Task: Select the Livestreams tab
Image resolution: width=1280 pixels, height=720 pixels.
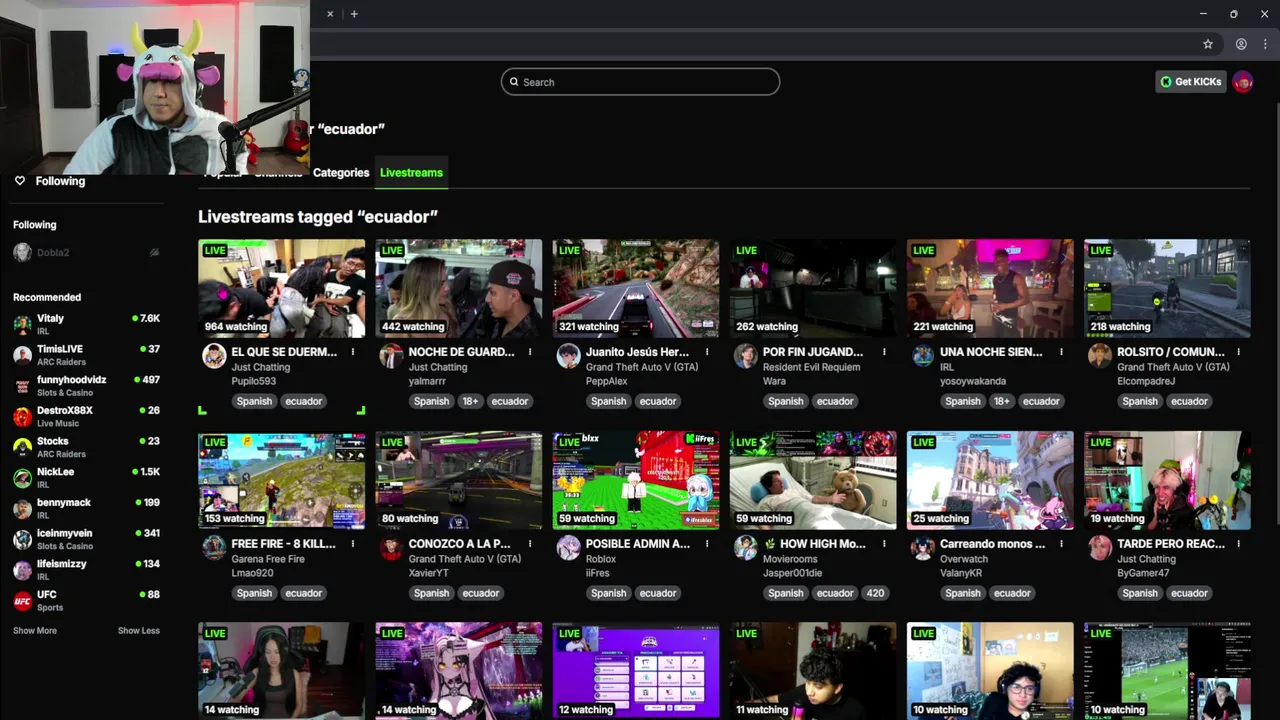Action: pos(411,172)
